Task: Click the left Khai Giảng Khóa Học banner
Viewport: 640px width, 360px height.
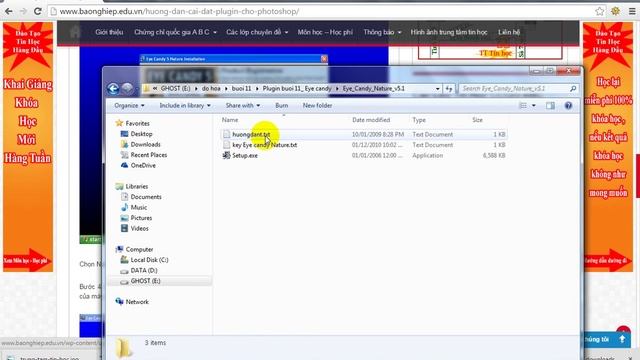Action: [28, 147]
